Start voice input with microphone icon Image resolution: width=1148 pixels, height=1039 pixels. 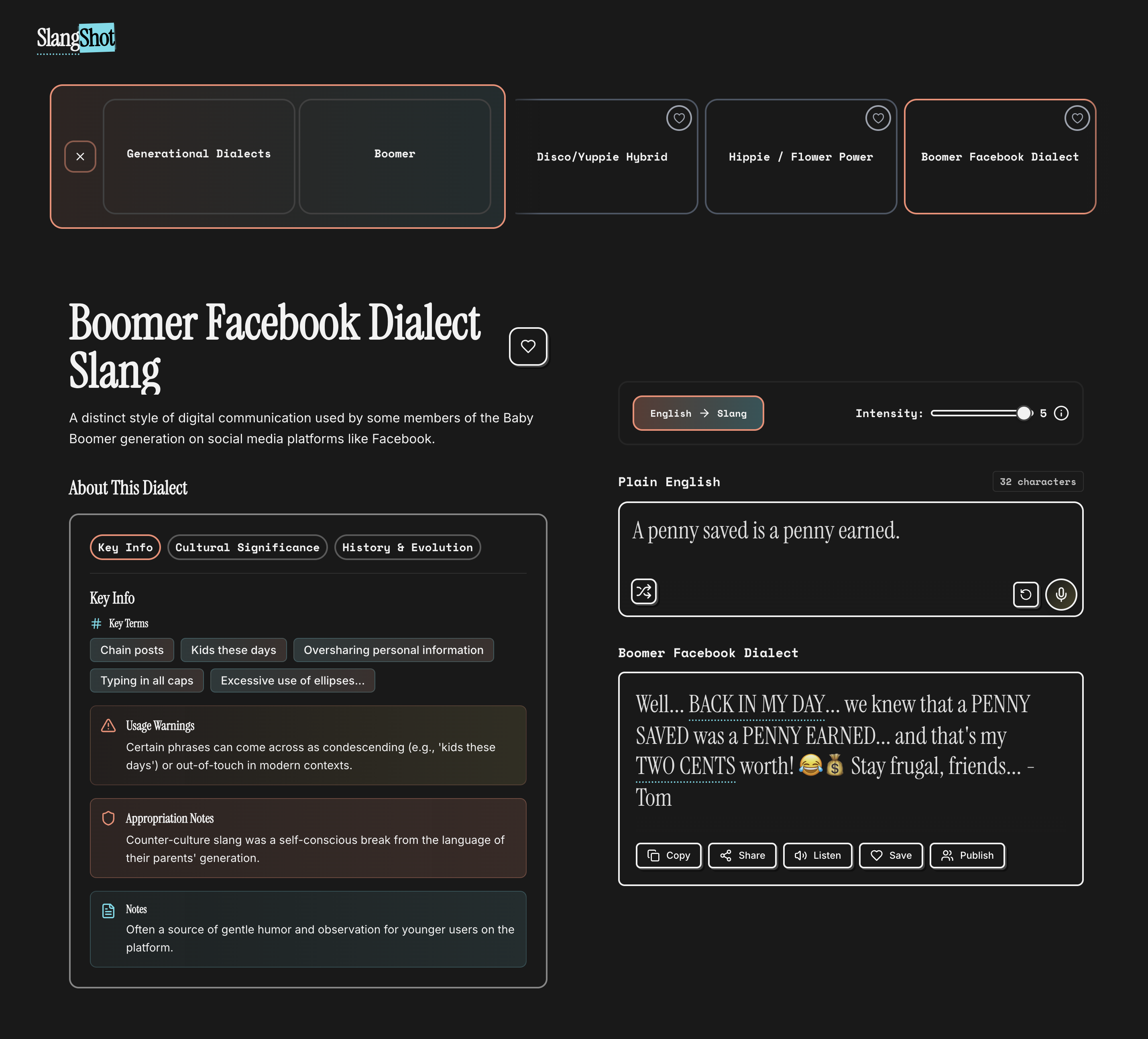click(x=1061, y=595)
